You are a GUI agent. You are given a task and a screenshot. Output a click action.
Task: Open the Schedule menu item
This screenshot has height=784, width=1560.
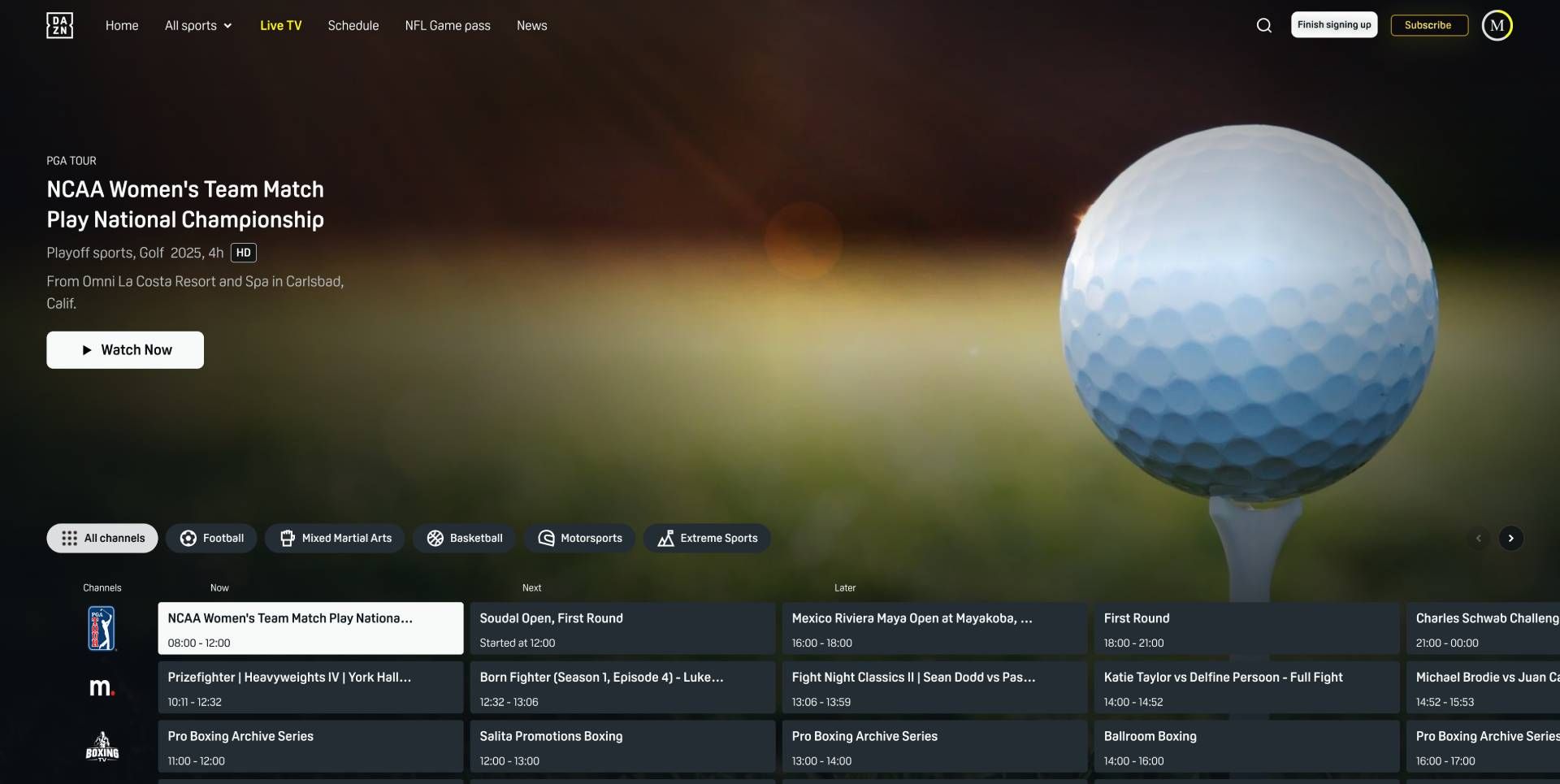[x=353, y=25]
